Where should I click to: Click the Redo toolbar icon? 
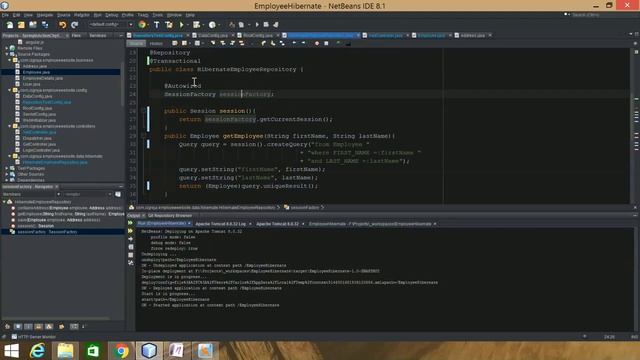pos(74,25)
